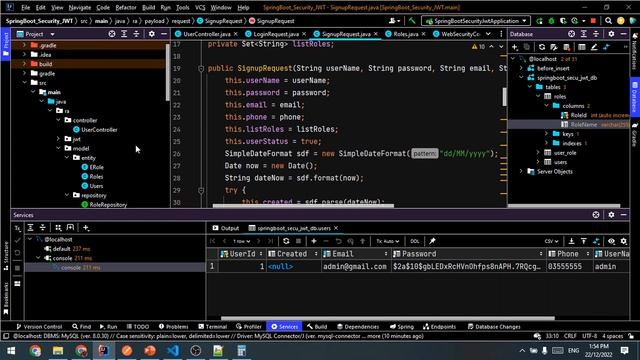Expand the user_role table in Database tree

[538, 152]
